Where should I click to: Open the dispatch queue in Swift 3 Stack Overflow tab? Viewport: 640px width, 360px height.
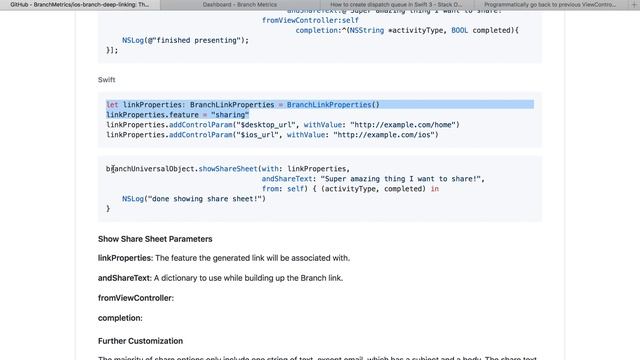(x=397, y=5)
